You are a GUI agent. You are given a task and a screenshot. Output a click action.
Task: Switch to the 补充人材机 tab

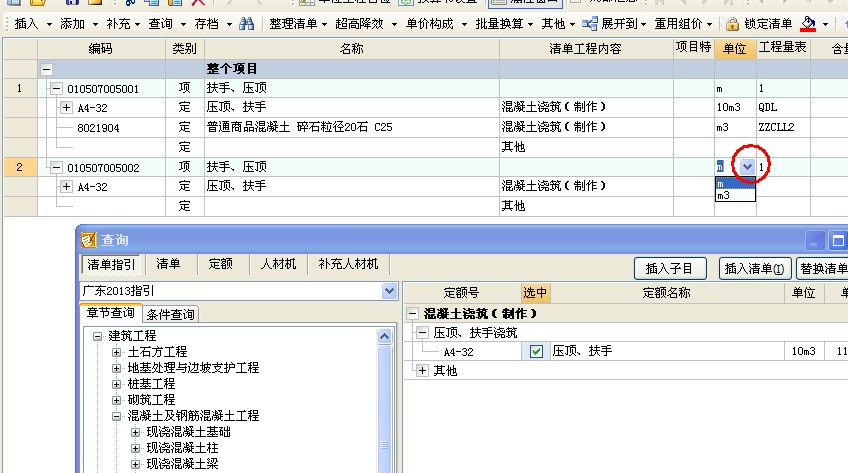pos(348,264)
